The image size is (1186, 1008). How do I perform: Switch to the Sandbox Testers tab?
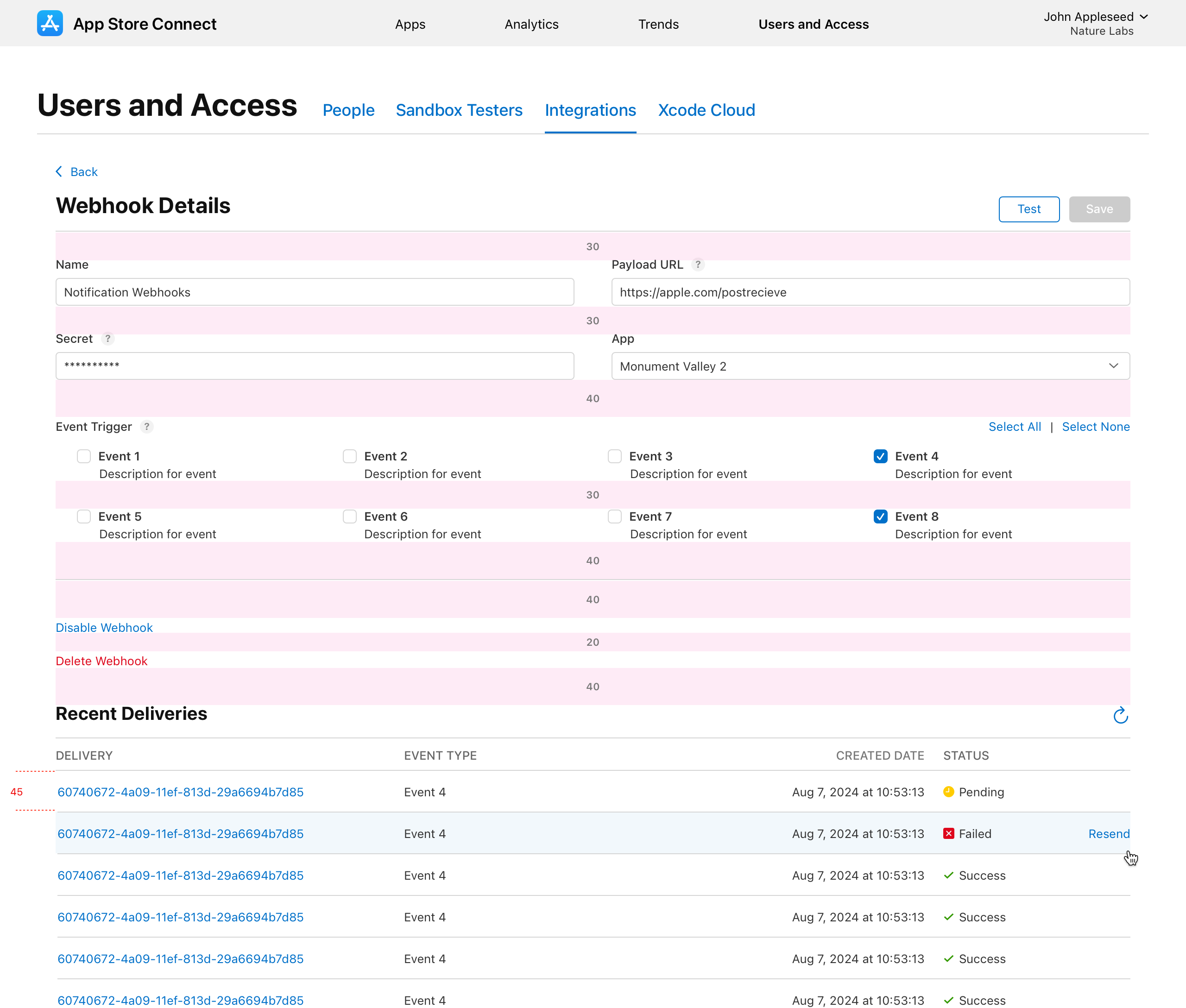point(459,110)
